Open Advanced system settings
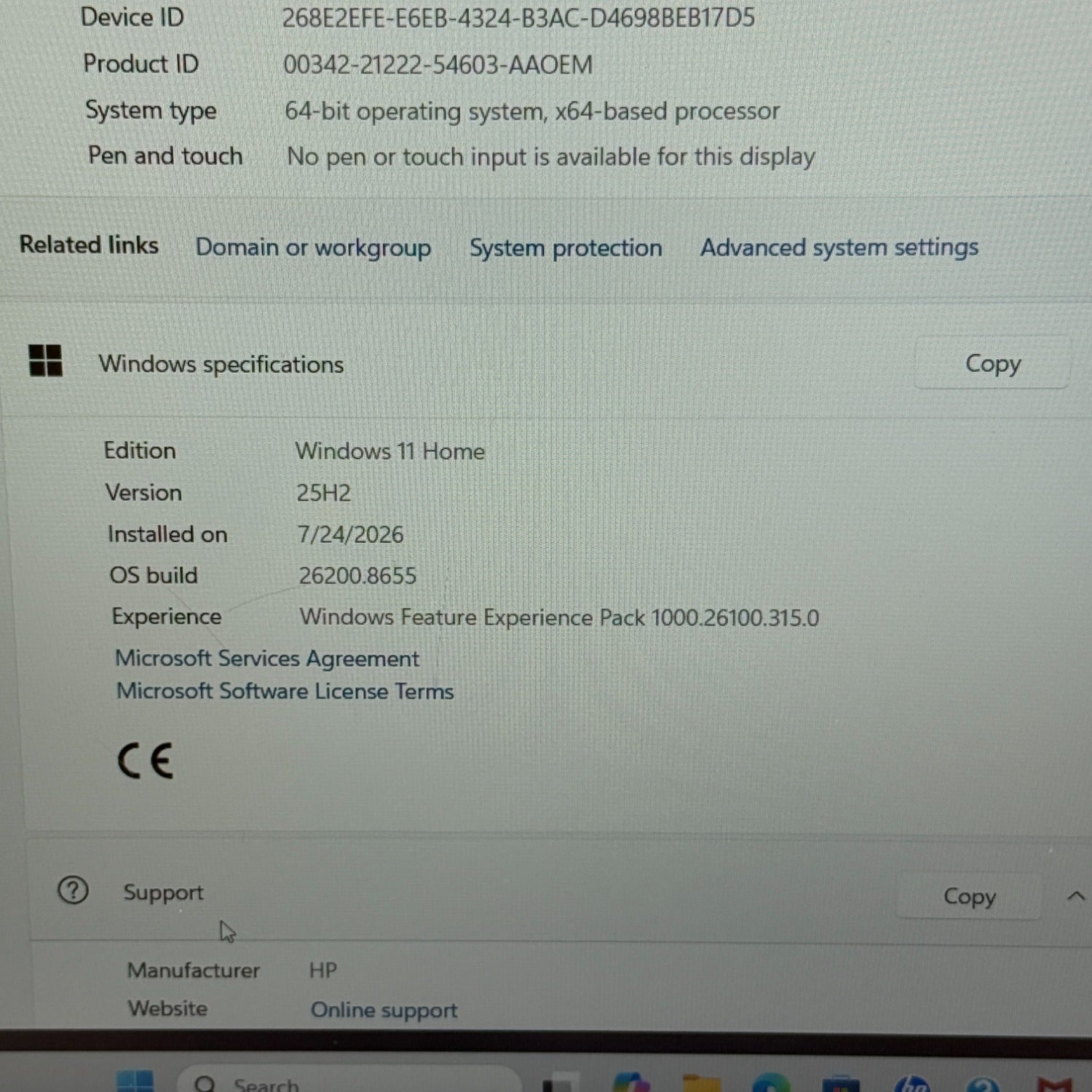Screen dimensions: 1092x1092 click(x=839, y=248)
